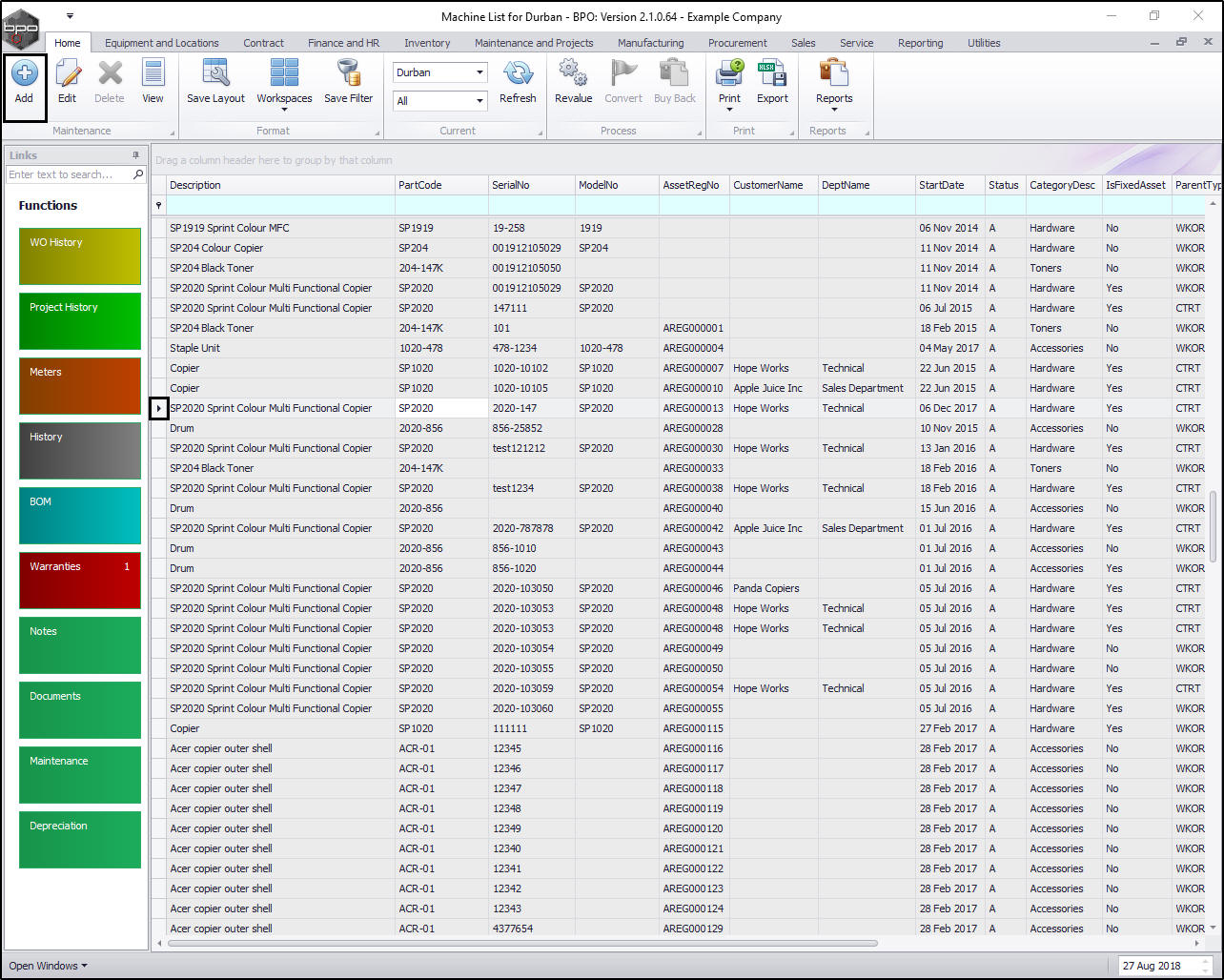Click the Warranties tile
This screenshot has height=980, width=1224.
(x=80, y=580)
